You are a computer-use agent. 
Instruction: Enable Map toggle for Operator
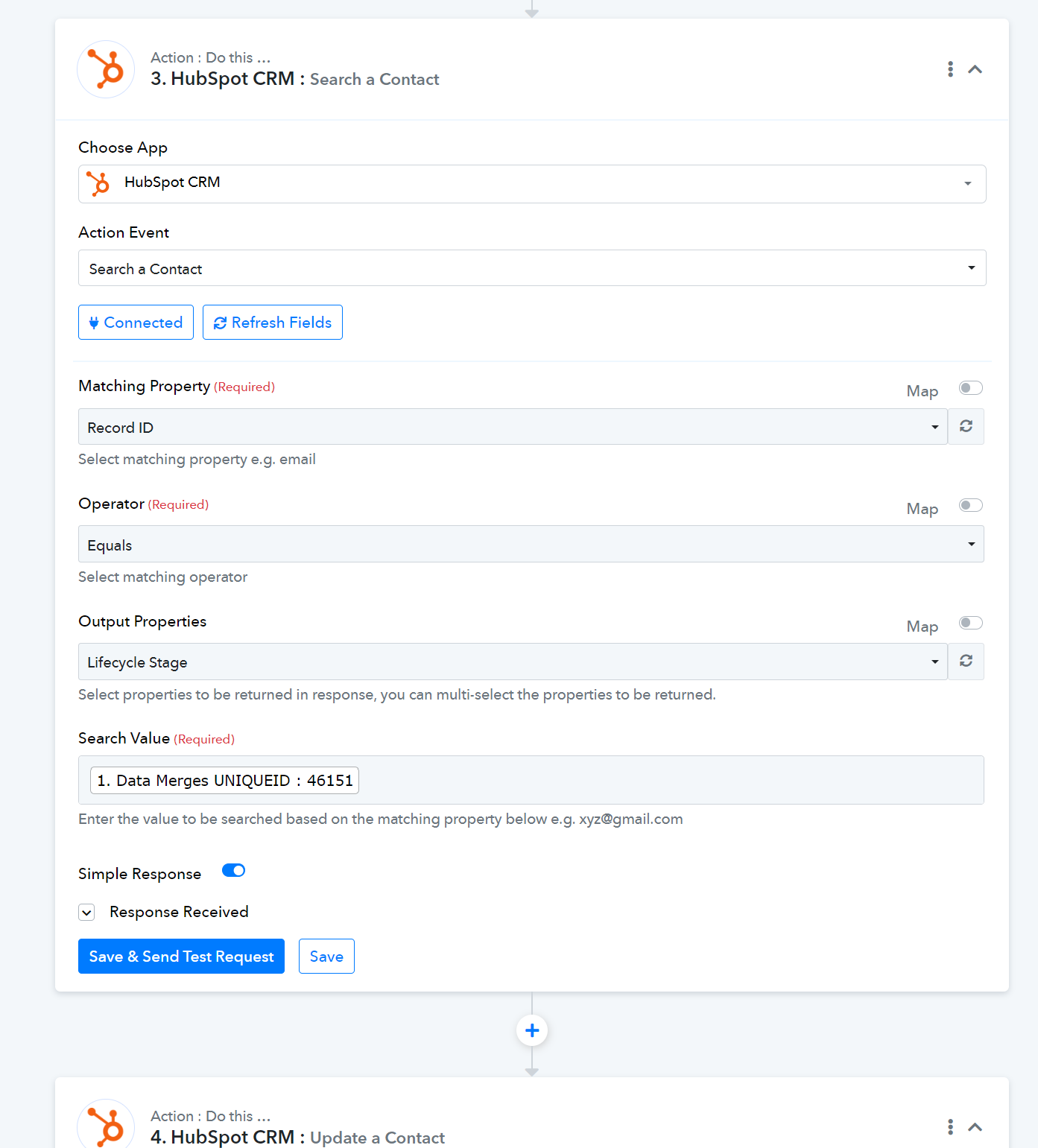970,505
